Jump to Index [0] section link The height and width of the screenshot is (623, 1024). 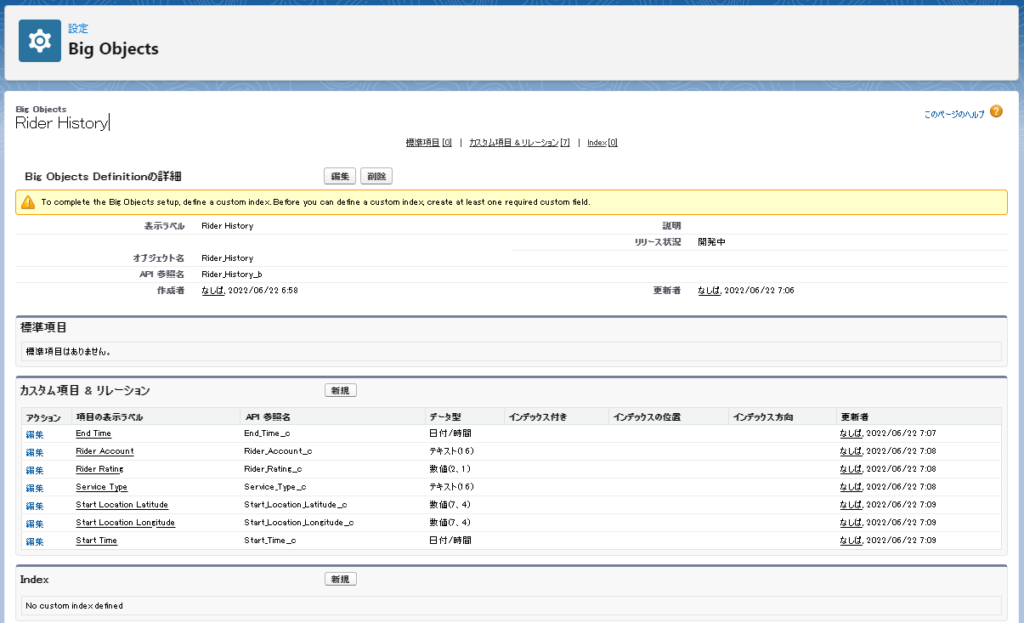602,142
